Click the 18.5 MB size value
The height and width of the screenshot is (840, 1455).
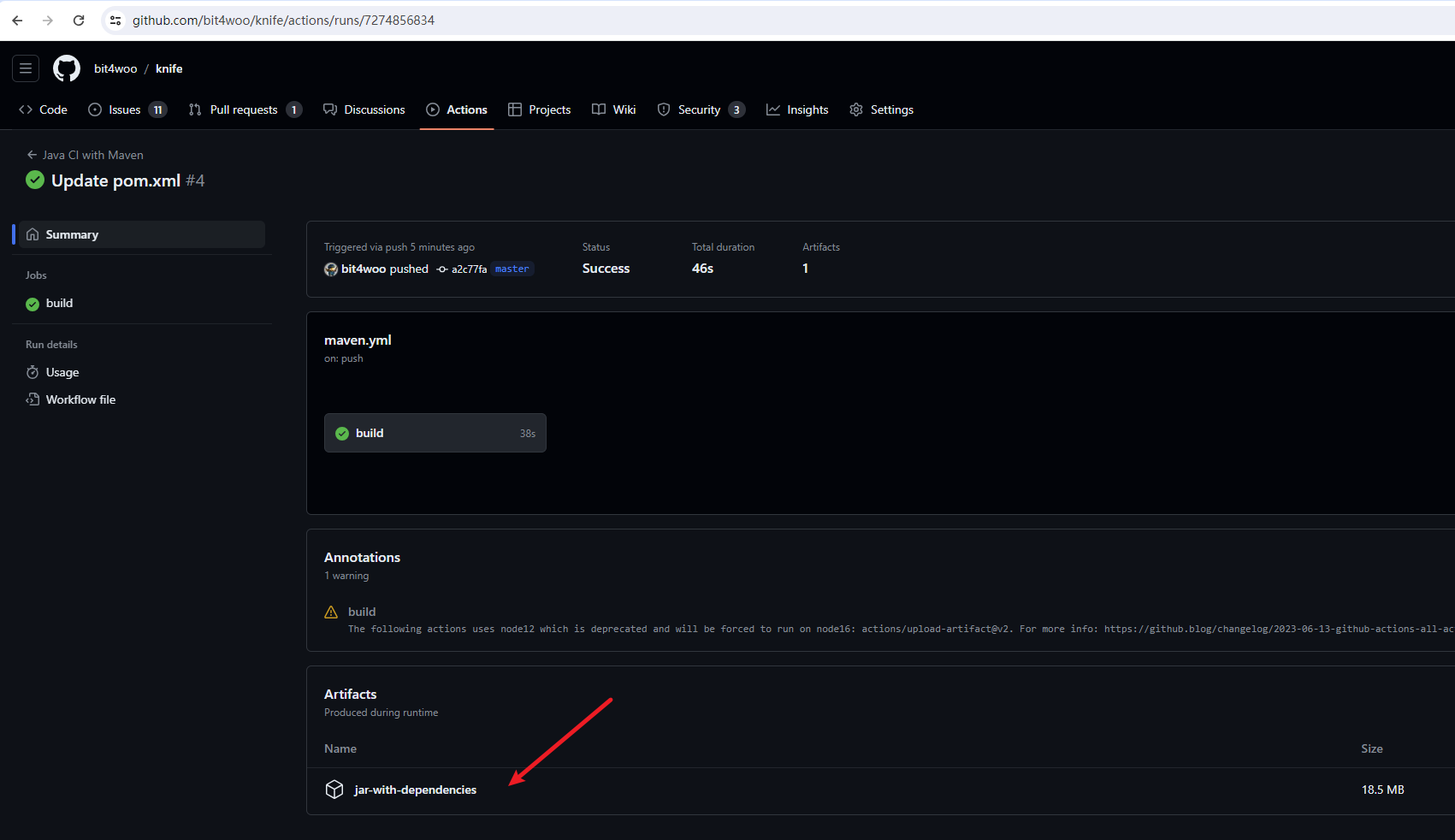(x=1383, y=790)
